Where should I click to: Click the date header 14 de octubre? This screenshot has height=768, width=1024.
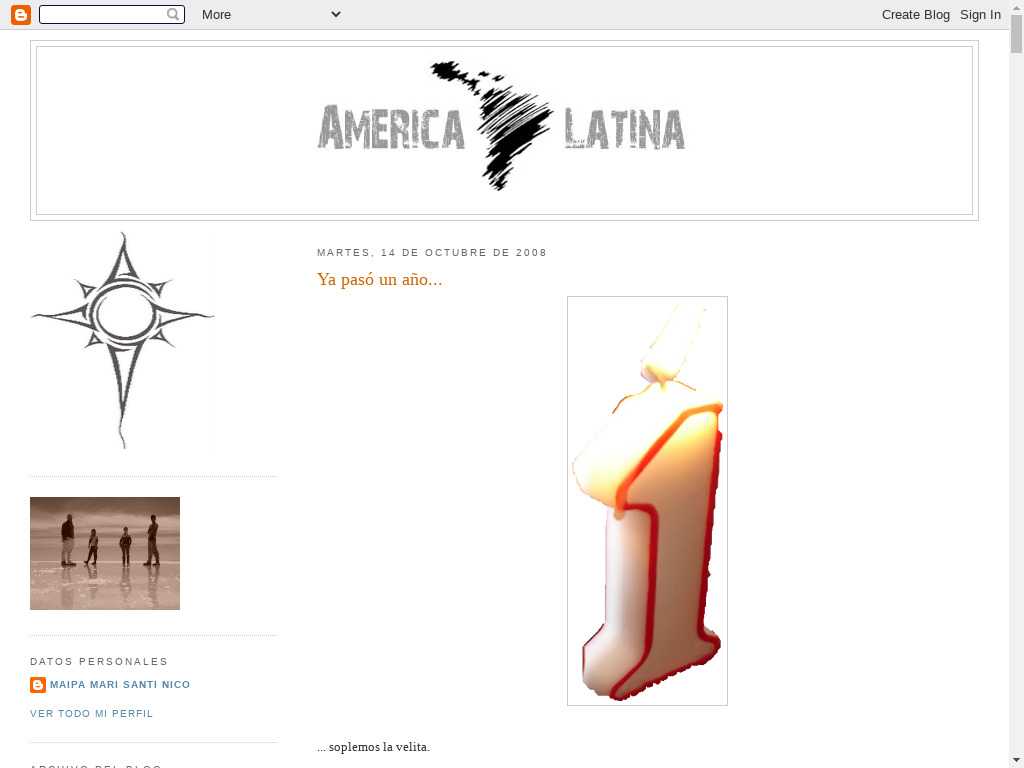432,253
